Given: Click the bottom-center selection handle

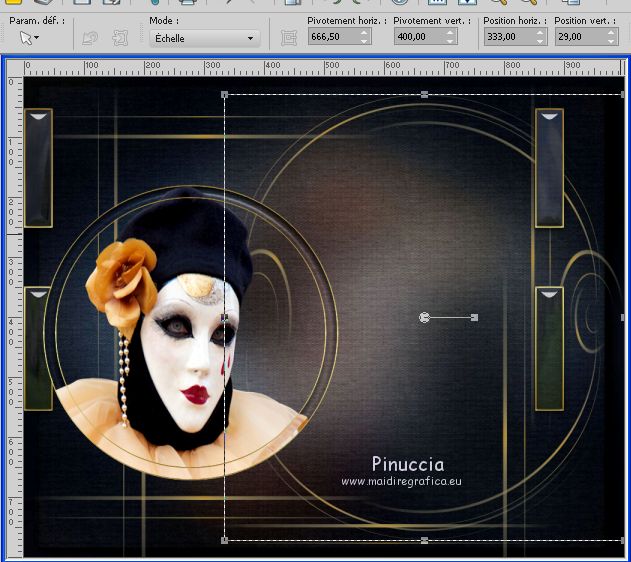Looking at the screenshot, I should [425, 540].
